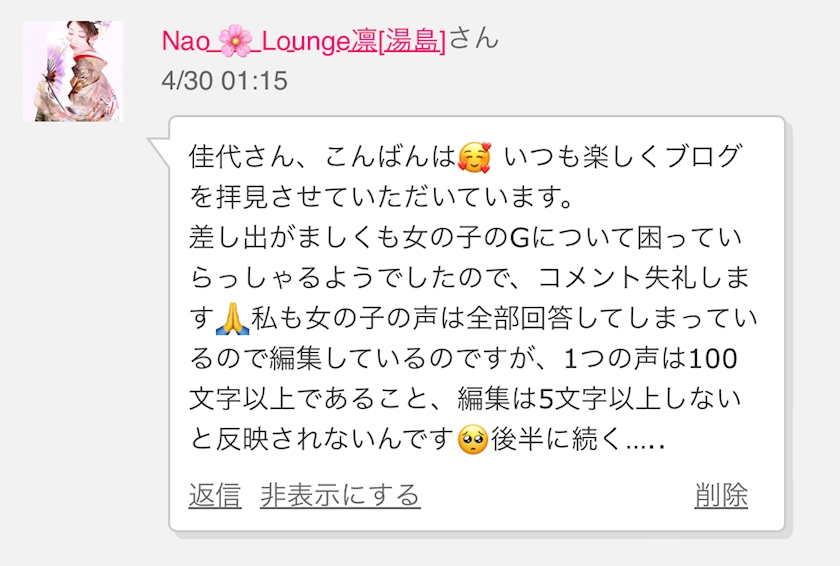Click the cherry blossom emoji in username
The image size is (840, 566).
click(236, 42)
